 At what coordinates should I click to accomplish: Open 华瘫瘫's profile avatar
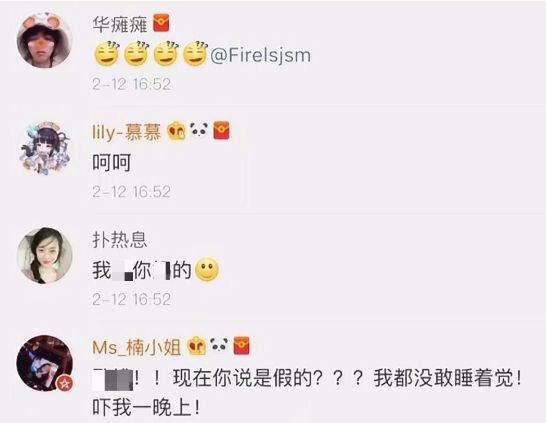coord(45,39)
